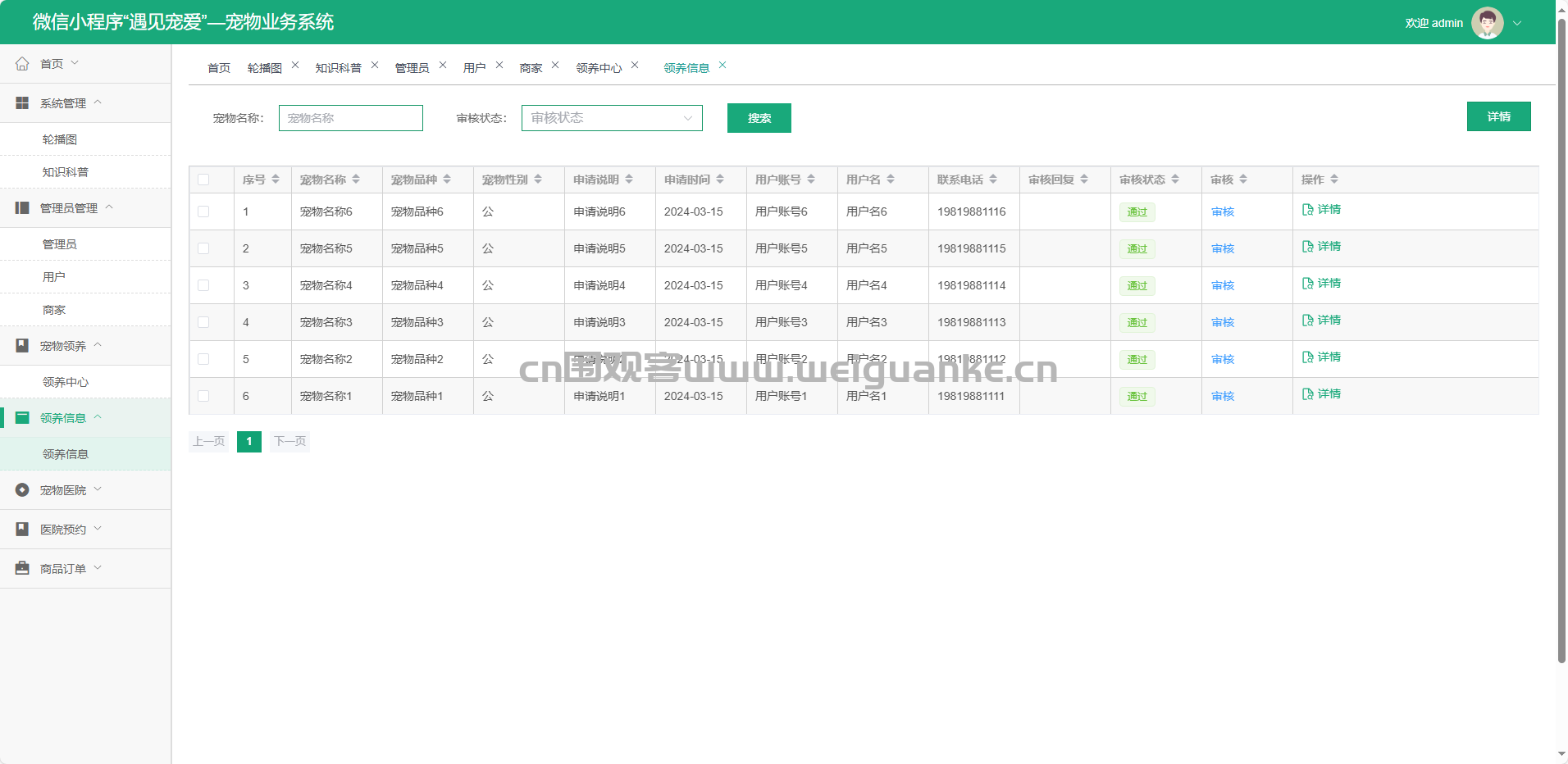Toggle the select-all header checkbox
This screenshot has width=1568, height=764.
[x=203, y=180]
